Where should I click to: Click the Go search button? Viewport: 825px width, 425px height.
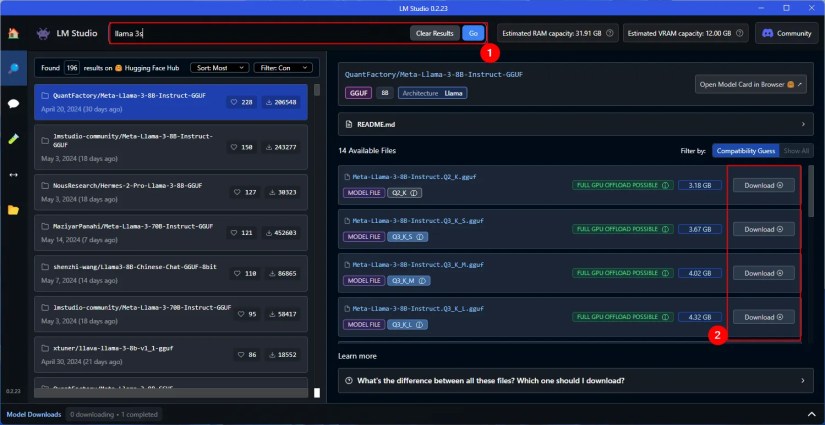pos(473,33)
